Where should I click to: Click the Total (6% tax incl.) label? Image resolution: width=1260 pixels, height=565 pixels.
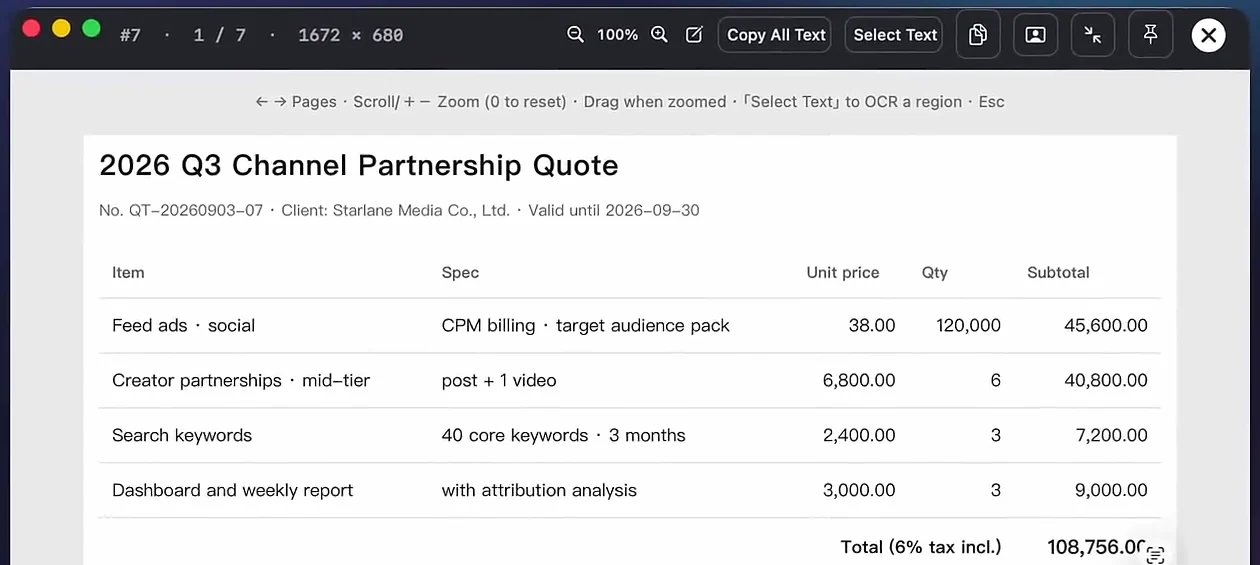click(921, 547)
